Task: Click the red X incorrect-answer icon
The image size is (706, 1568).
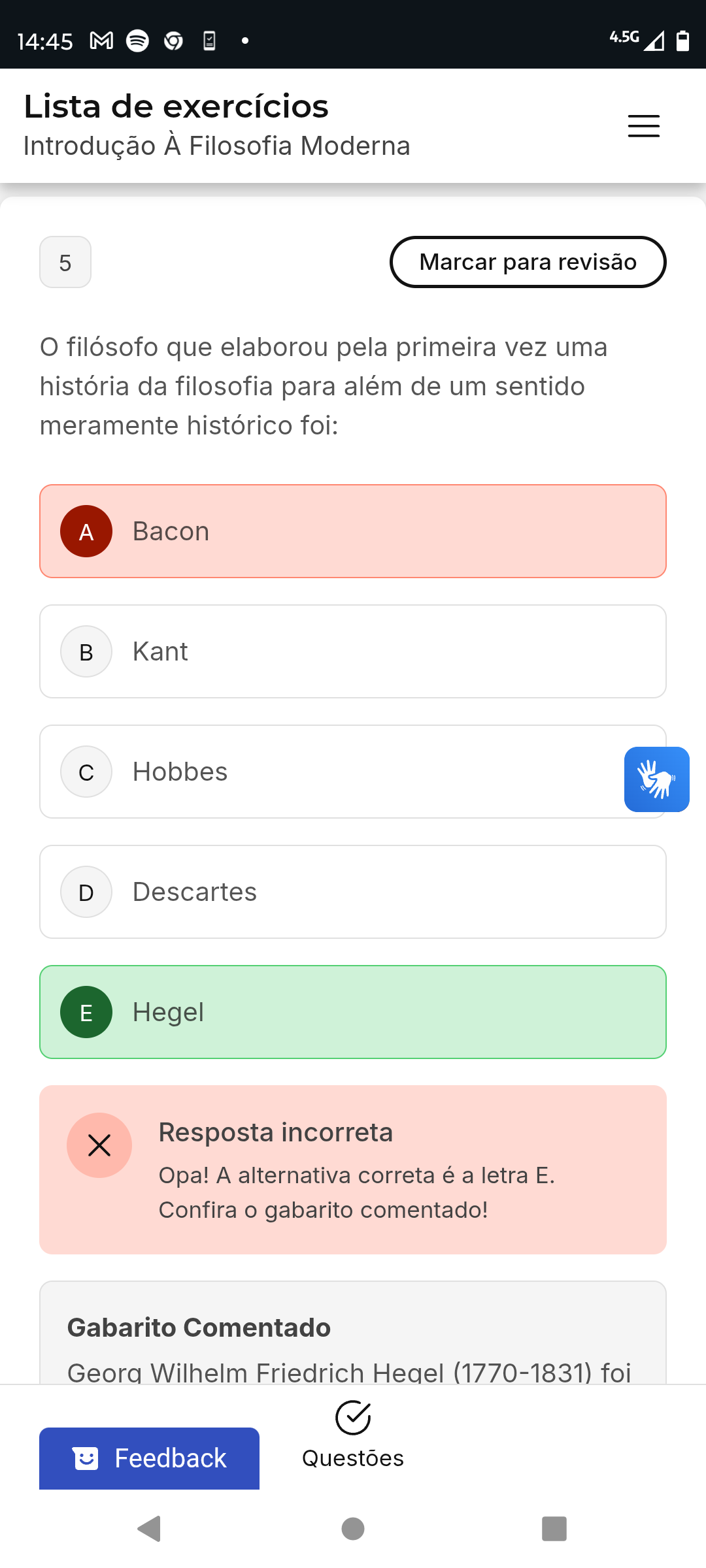Action: tap(99, 1145)
